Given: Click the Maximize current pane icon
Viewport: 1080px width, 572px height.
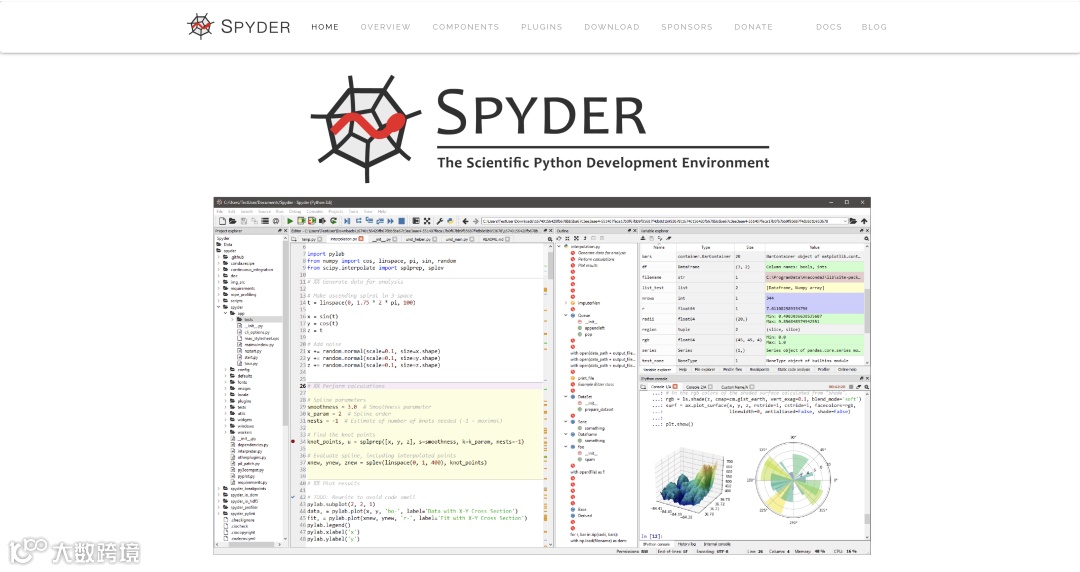Looking at the screenshot, I should pyautogui.click(x=416, y=221).
